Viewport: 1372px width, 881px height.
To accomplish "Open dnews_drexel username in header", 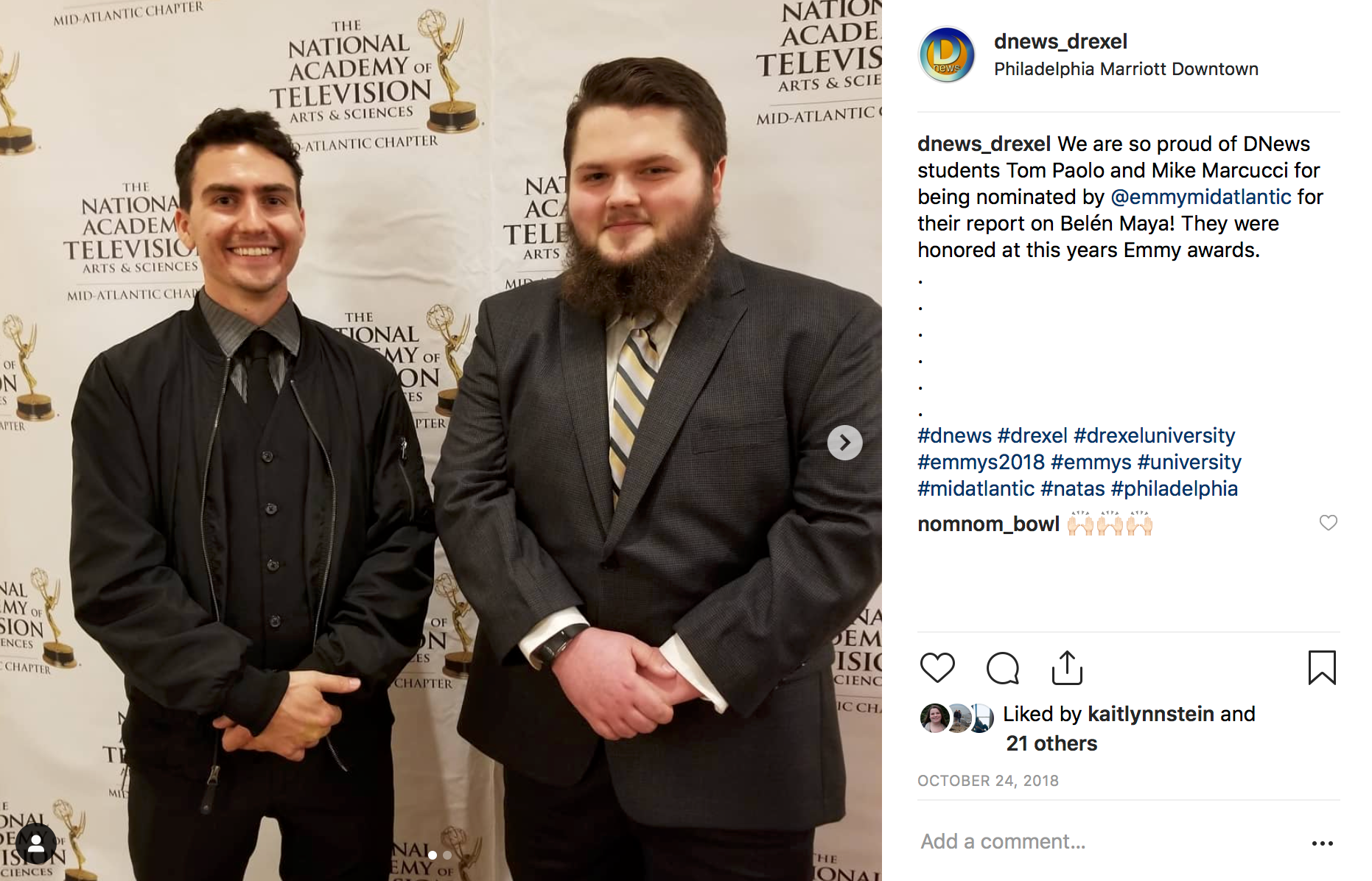I will pyautogui.click(x=1060, y=41).
